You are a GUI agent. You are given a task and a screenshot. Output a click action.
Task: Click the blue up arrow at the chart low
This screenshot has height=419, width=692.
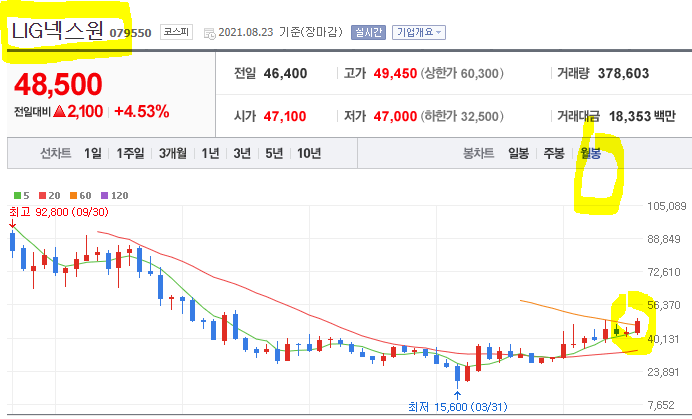tap(457, 395)
